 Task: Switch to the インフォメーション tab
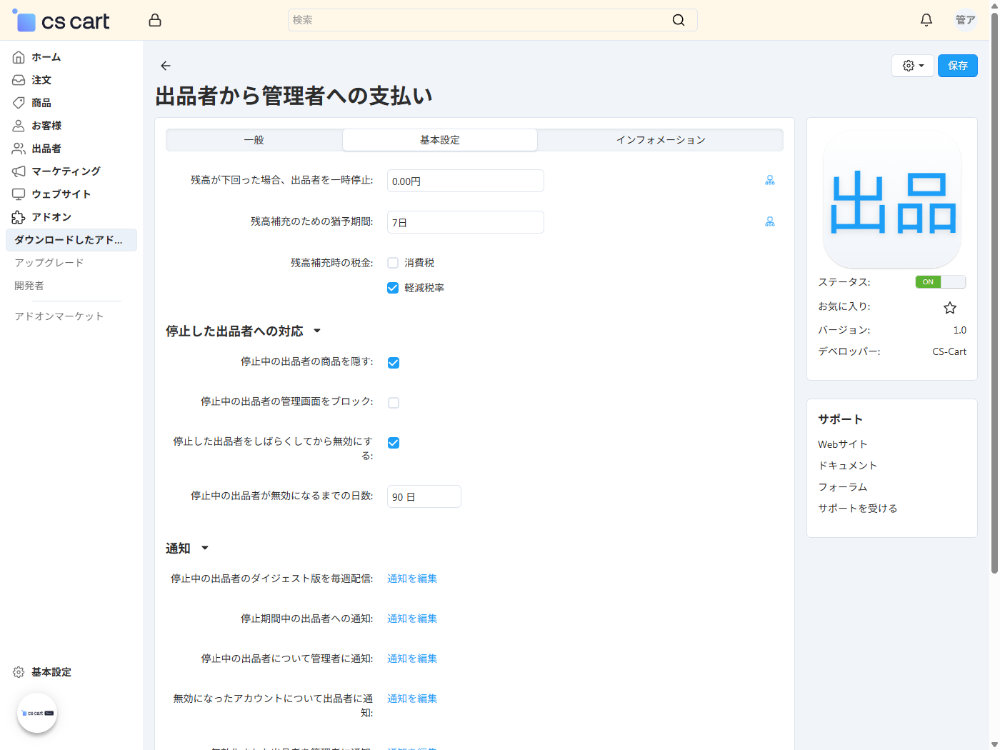[660, 140]
